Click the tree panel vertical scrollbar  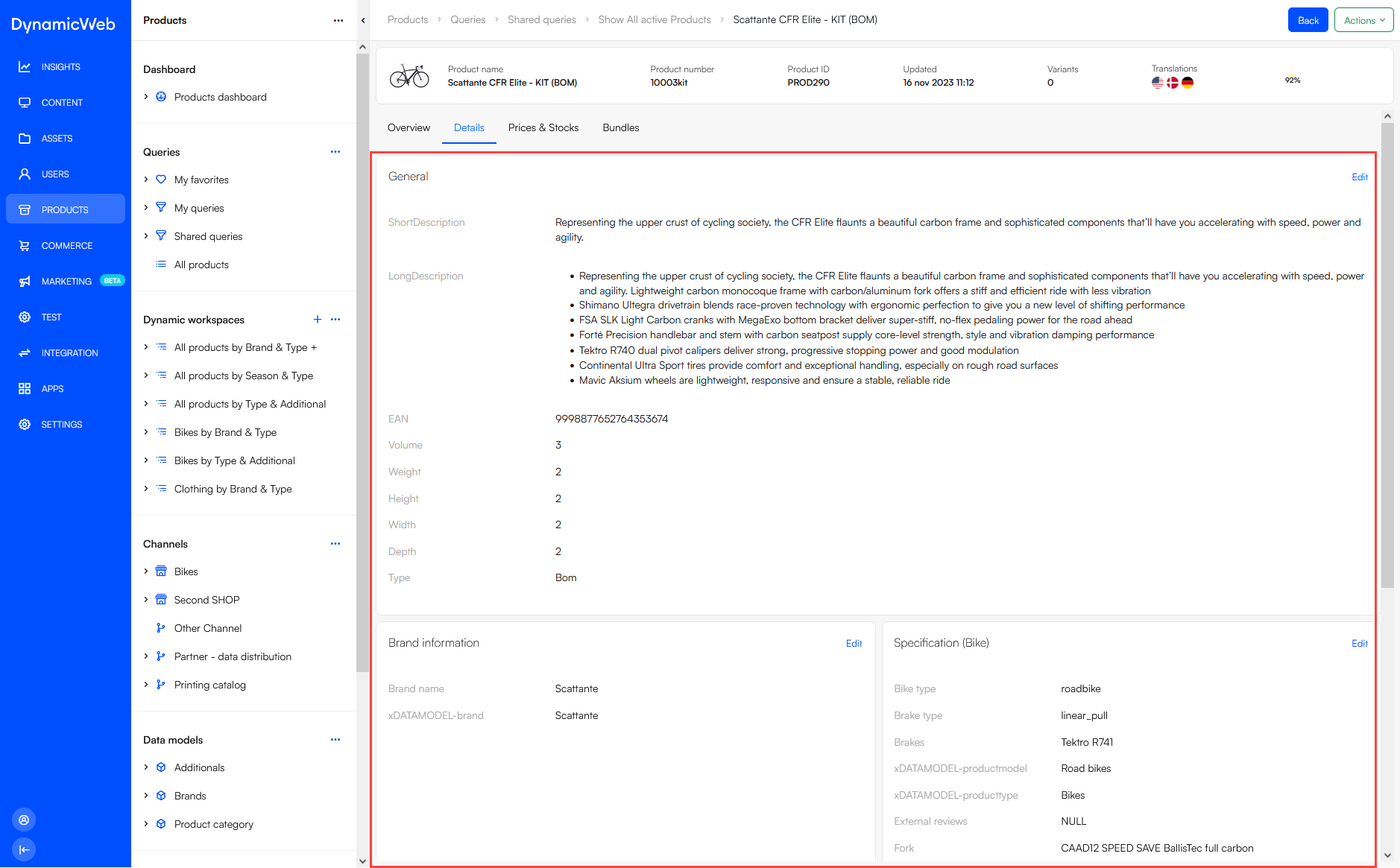(362, 363)
